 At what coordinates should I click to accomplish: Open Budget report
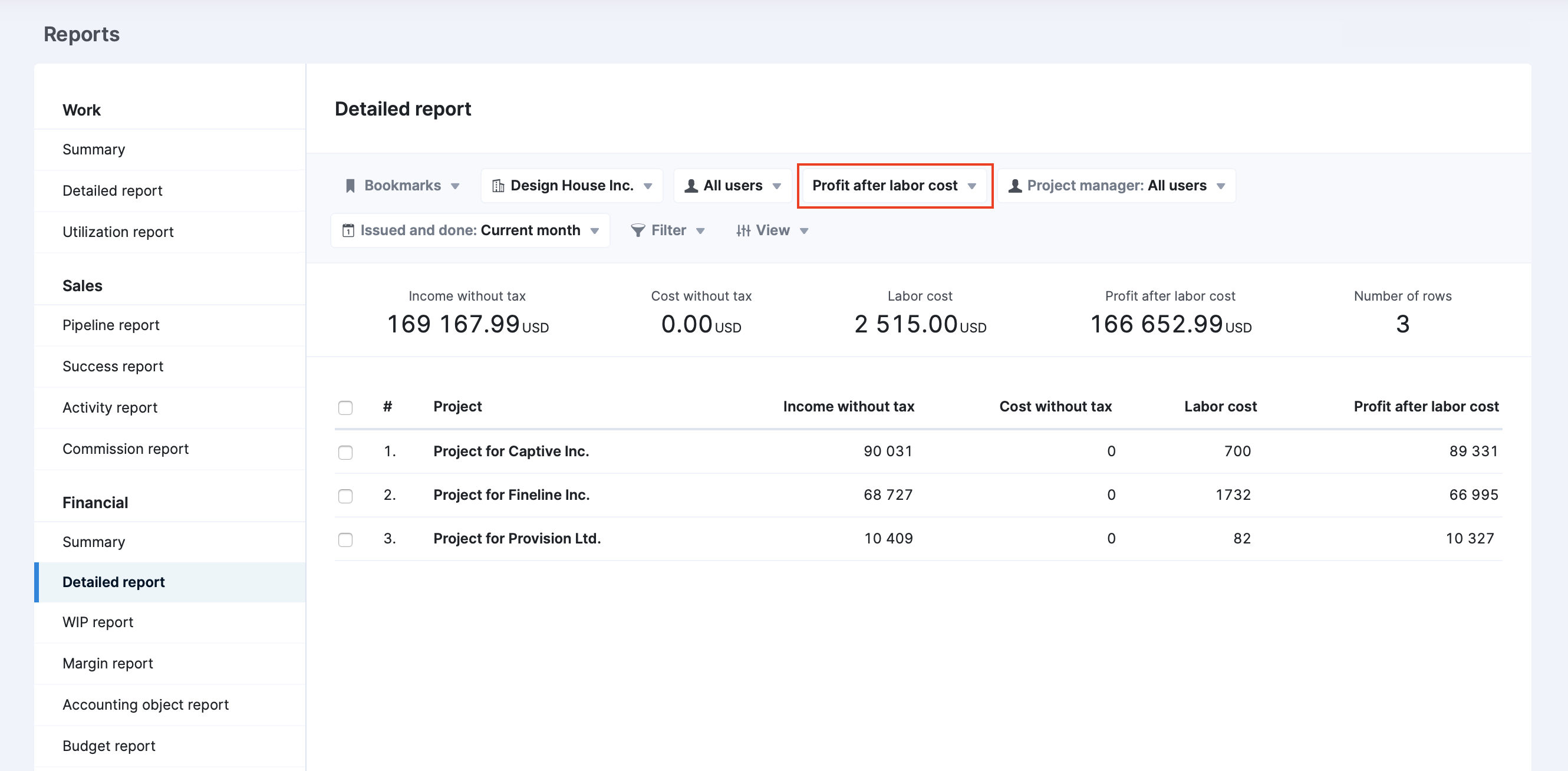click(x=170, y=747)
